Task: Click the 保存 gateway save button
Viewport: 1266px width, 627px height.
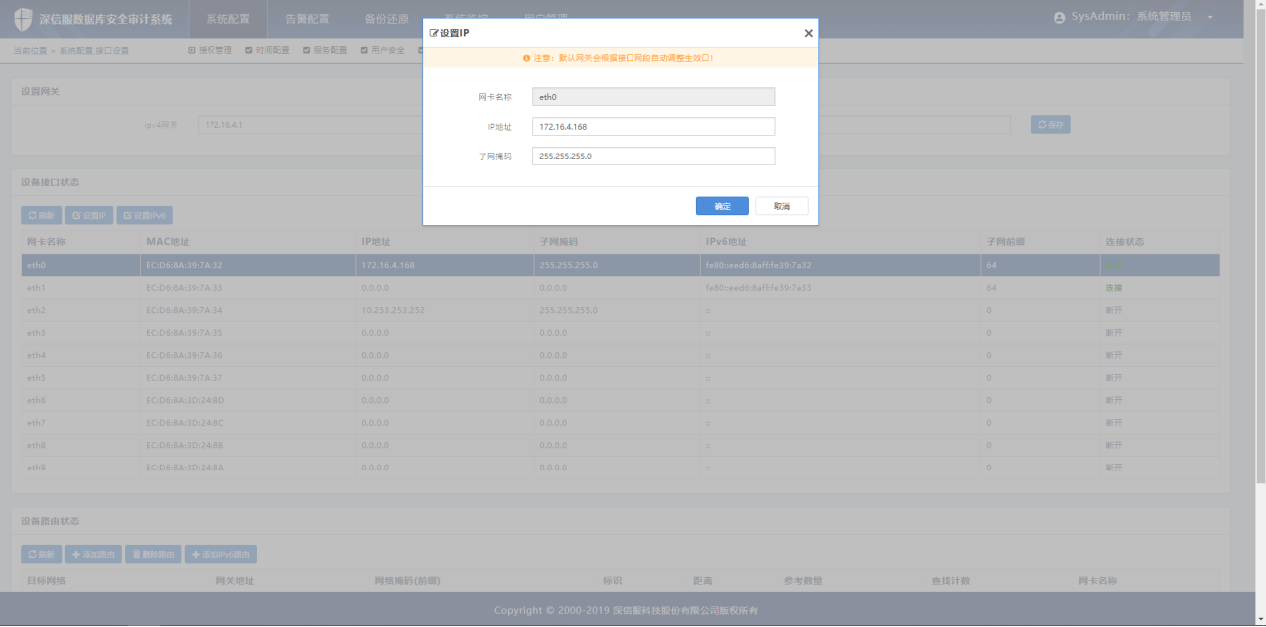Action: click(1050, 125)
